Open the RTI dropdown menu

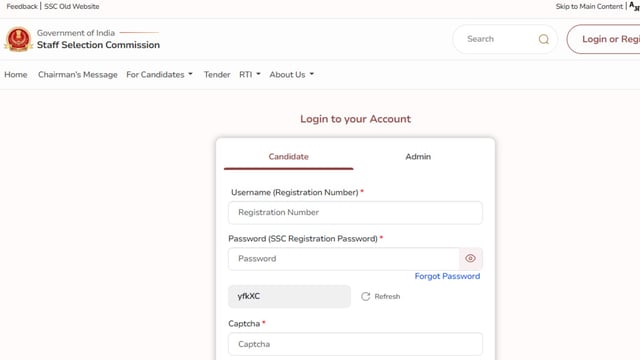point(249,75)
